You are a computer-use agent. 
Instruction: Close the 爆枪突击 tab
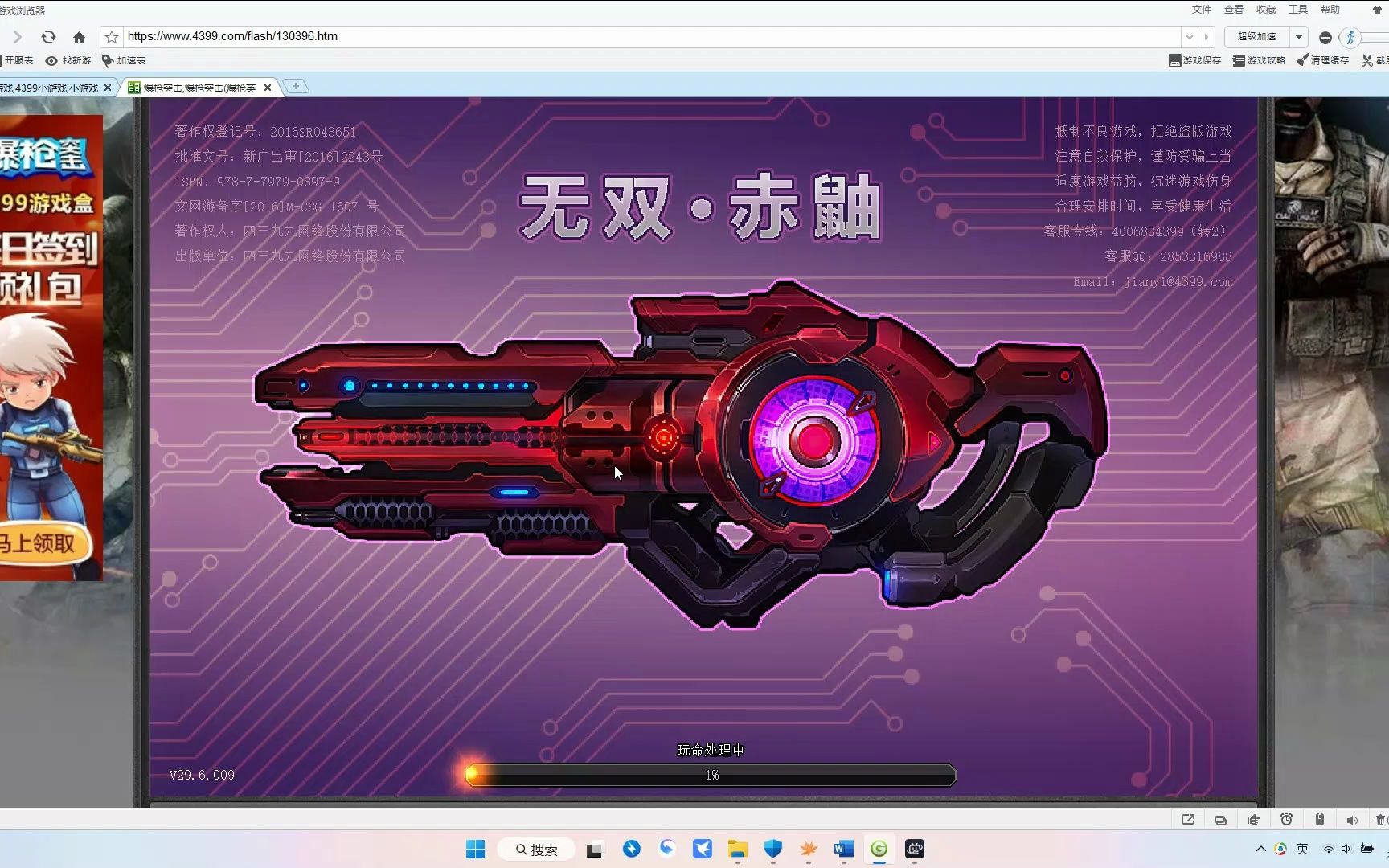(268, 88)
